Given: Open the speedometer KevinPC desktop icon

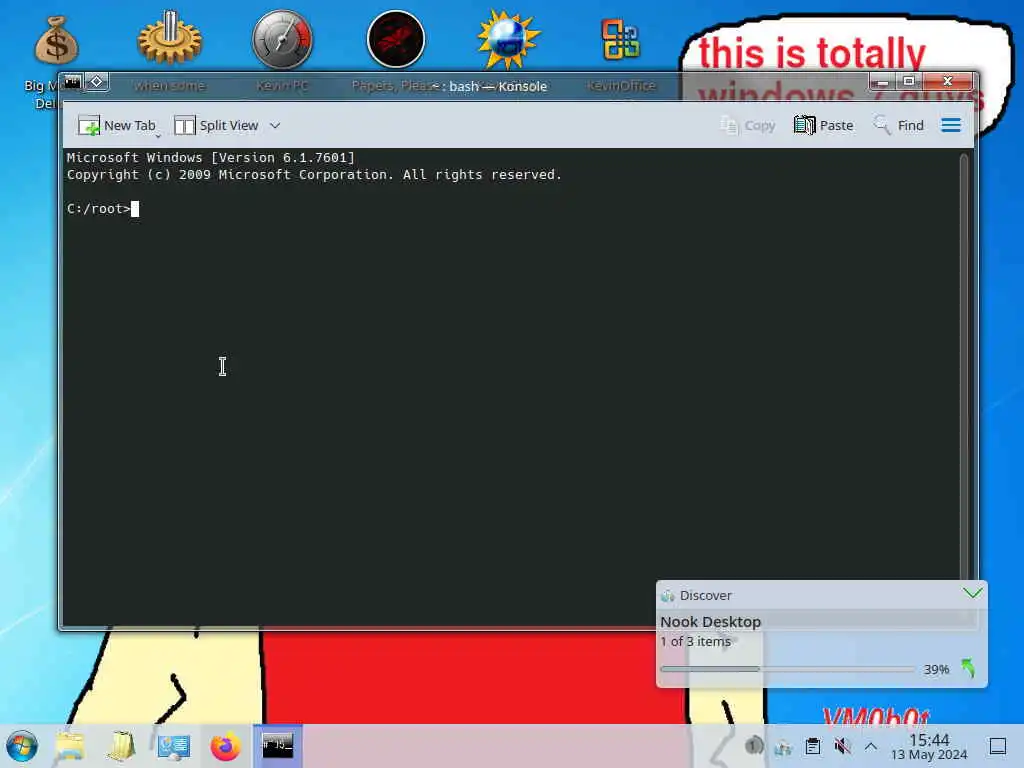Looking at the screenshot, I should click(282, 39).
